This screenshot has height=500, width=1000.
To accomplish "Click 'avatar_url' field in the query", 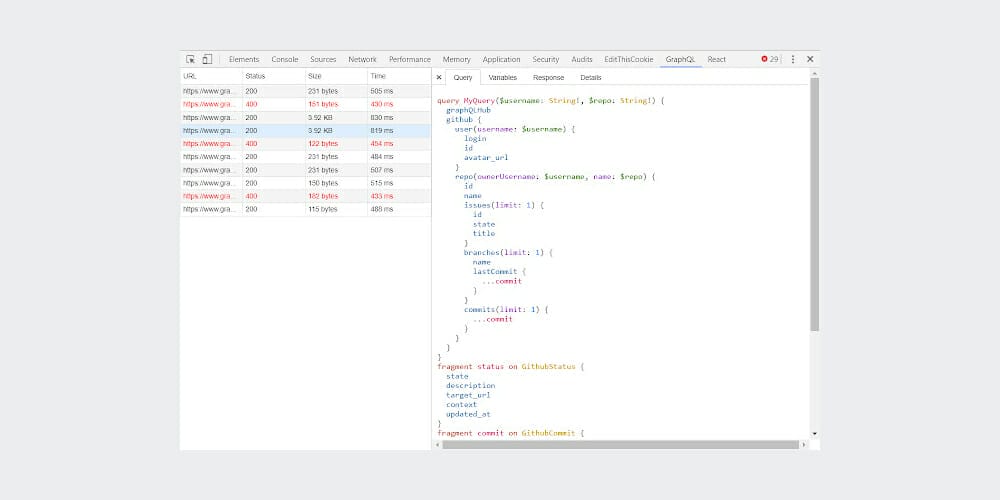I will coord(486,158).
